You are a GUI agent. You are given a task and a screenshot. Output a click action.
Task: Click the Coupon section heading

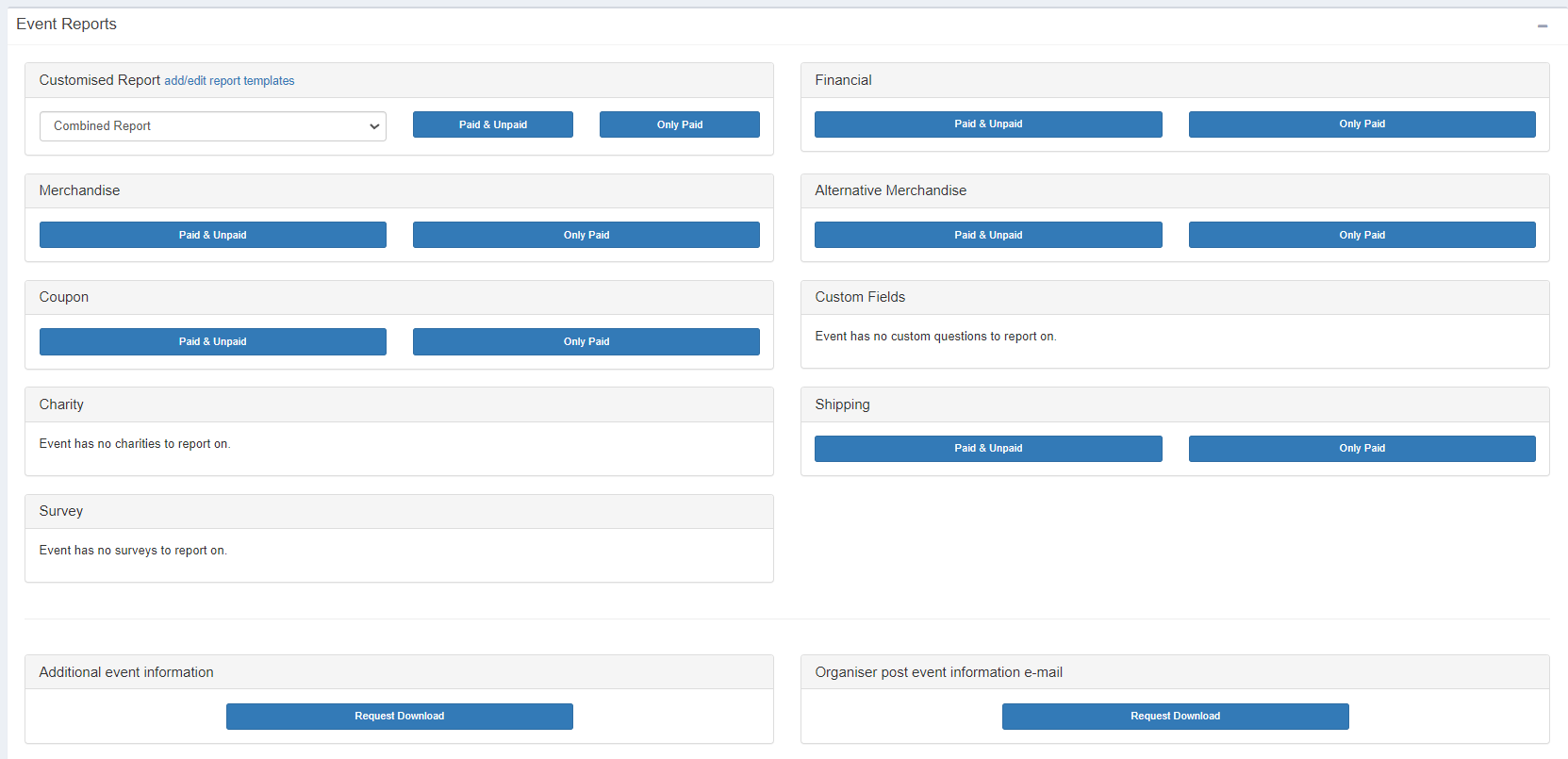point(64,297)
